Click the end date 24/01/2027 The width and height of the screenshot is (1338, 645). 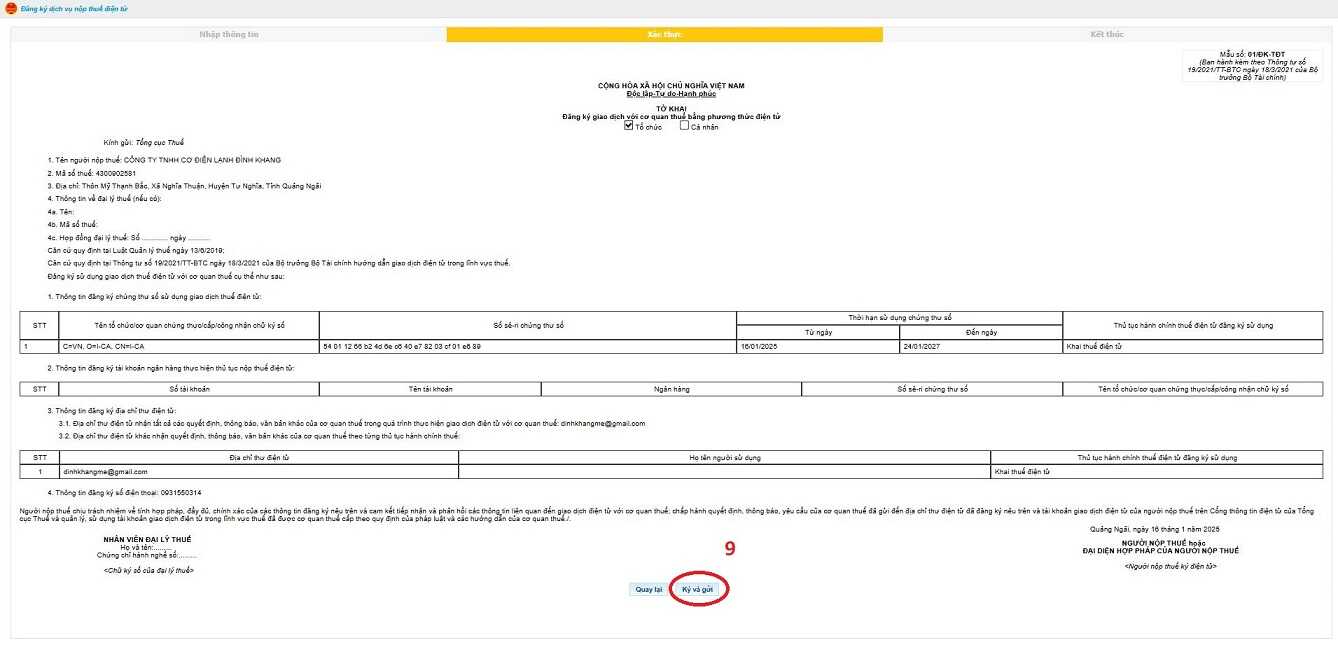924,346
